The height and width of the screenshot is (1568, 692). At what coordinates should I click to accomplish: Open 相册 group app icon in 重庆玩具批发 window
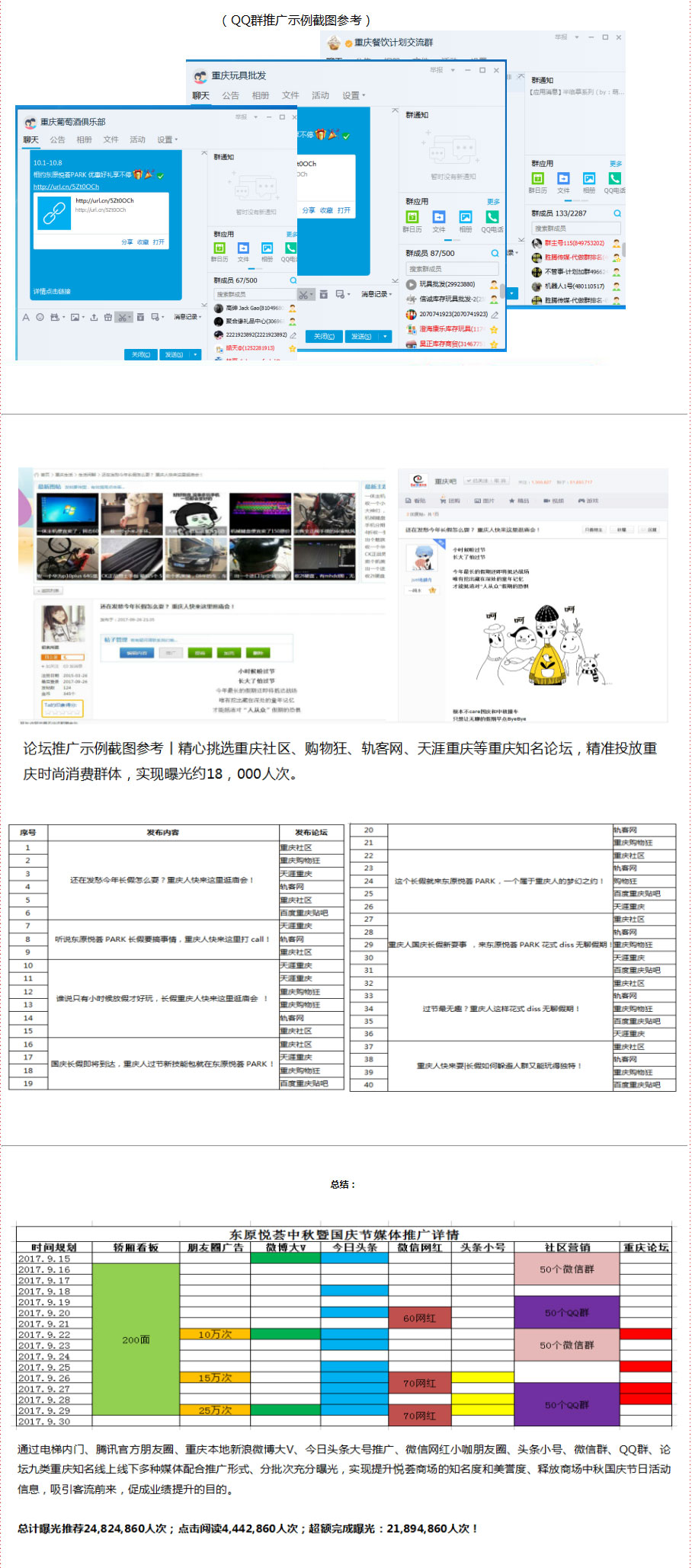466,217
